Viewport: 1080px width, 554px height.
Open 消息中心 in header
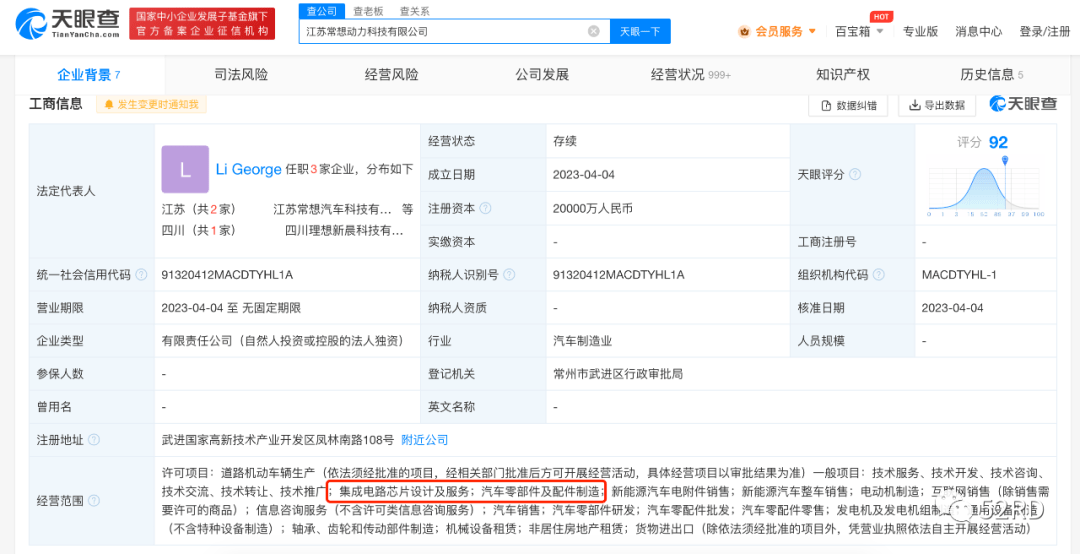click(x=978, y=31)
